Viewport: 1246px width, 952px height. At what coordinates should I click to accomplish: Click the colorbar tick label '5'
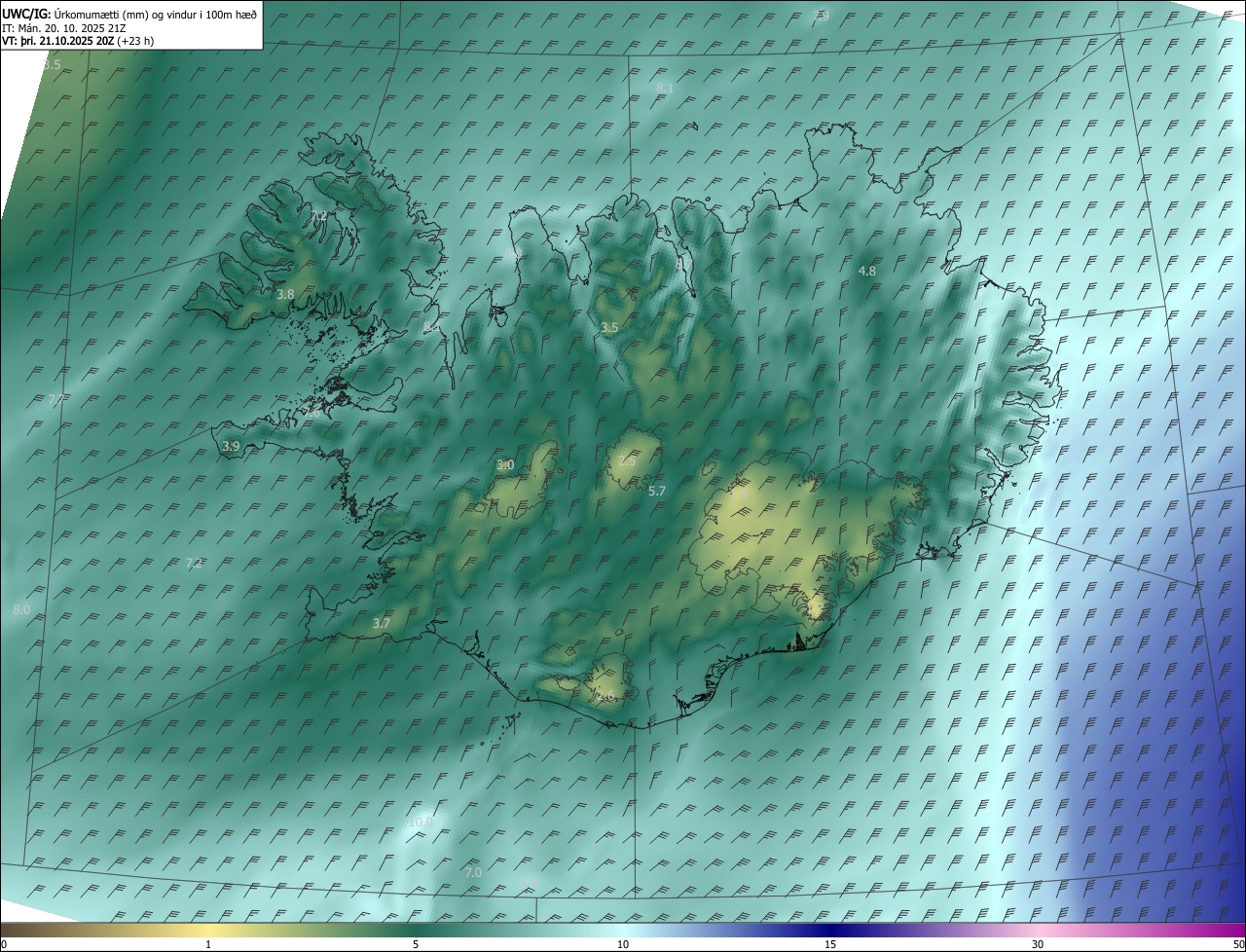coord(416,944)
